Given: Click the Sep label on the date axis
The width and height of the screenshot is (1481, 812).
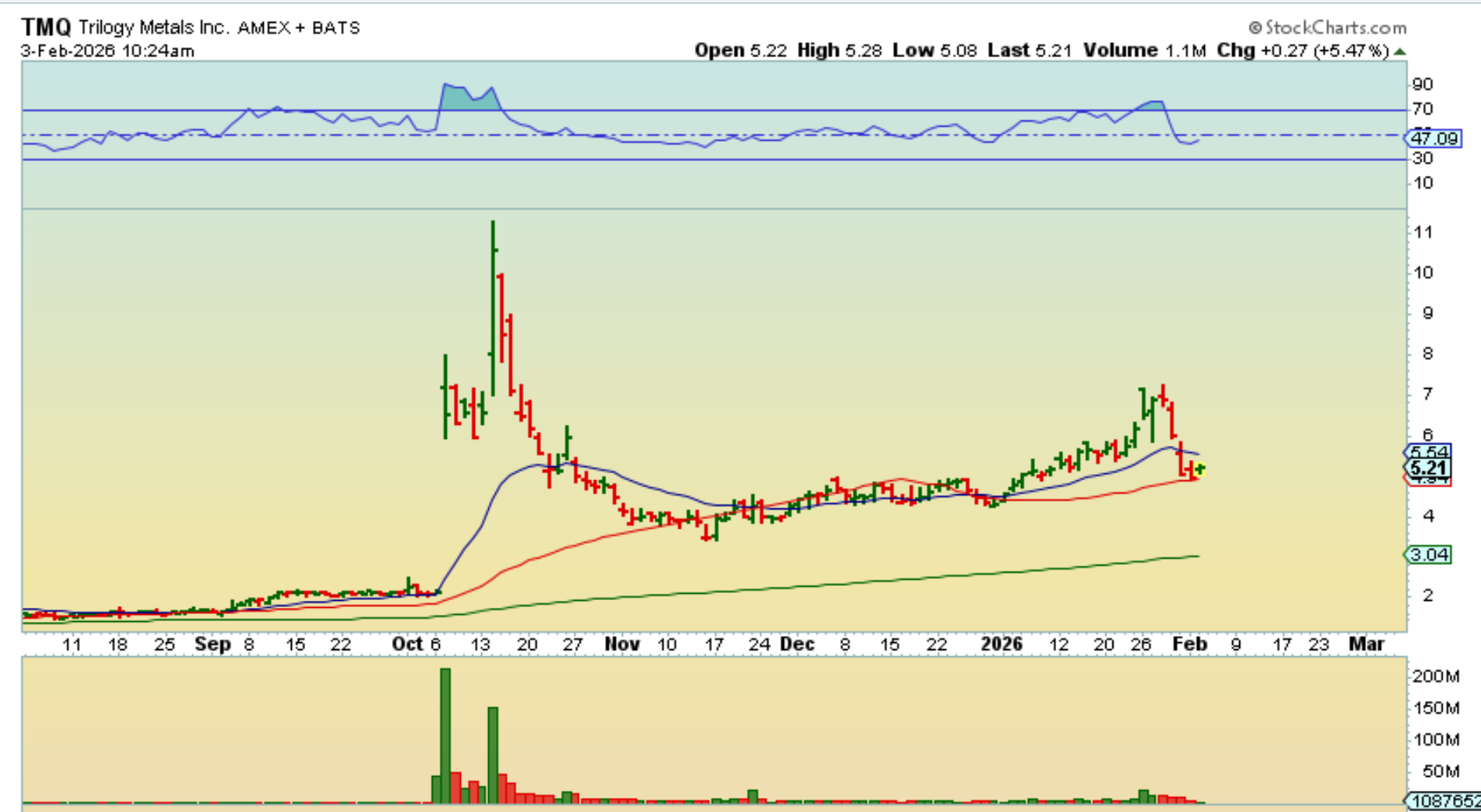Looking at the screenshot, I should click(x=213, y=644).
